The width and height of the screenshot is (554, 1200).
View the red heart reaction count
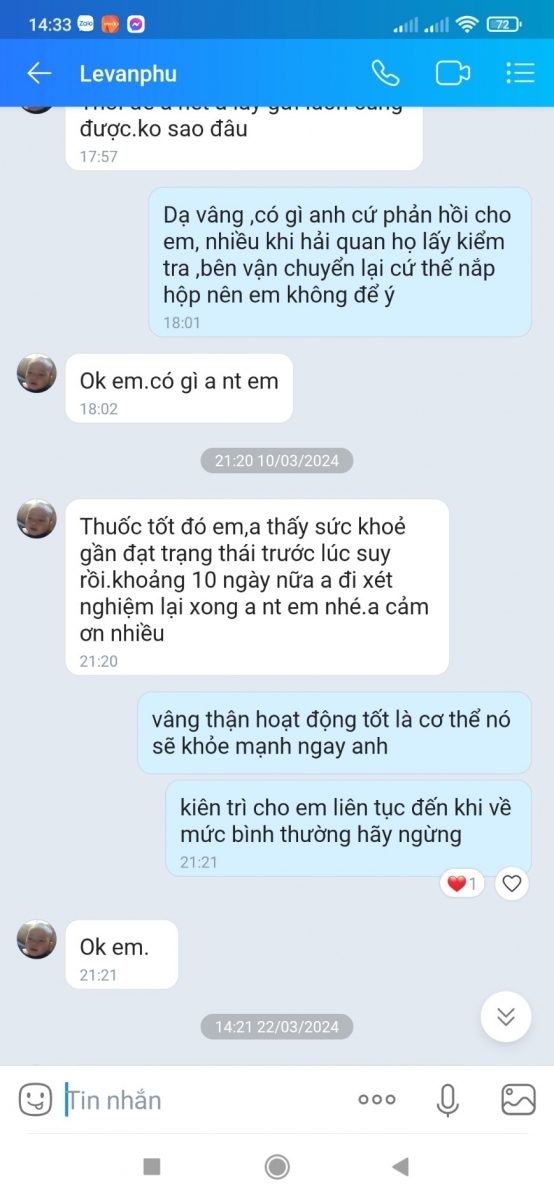(462, 883)
